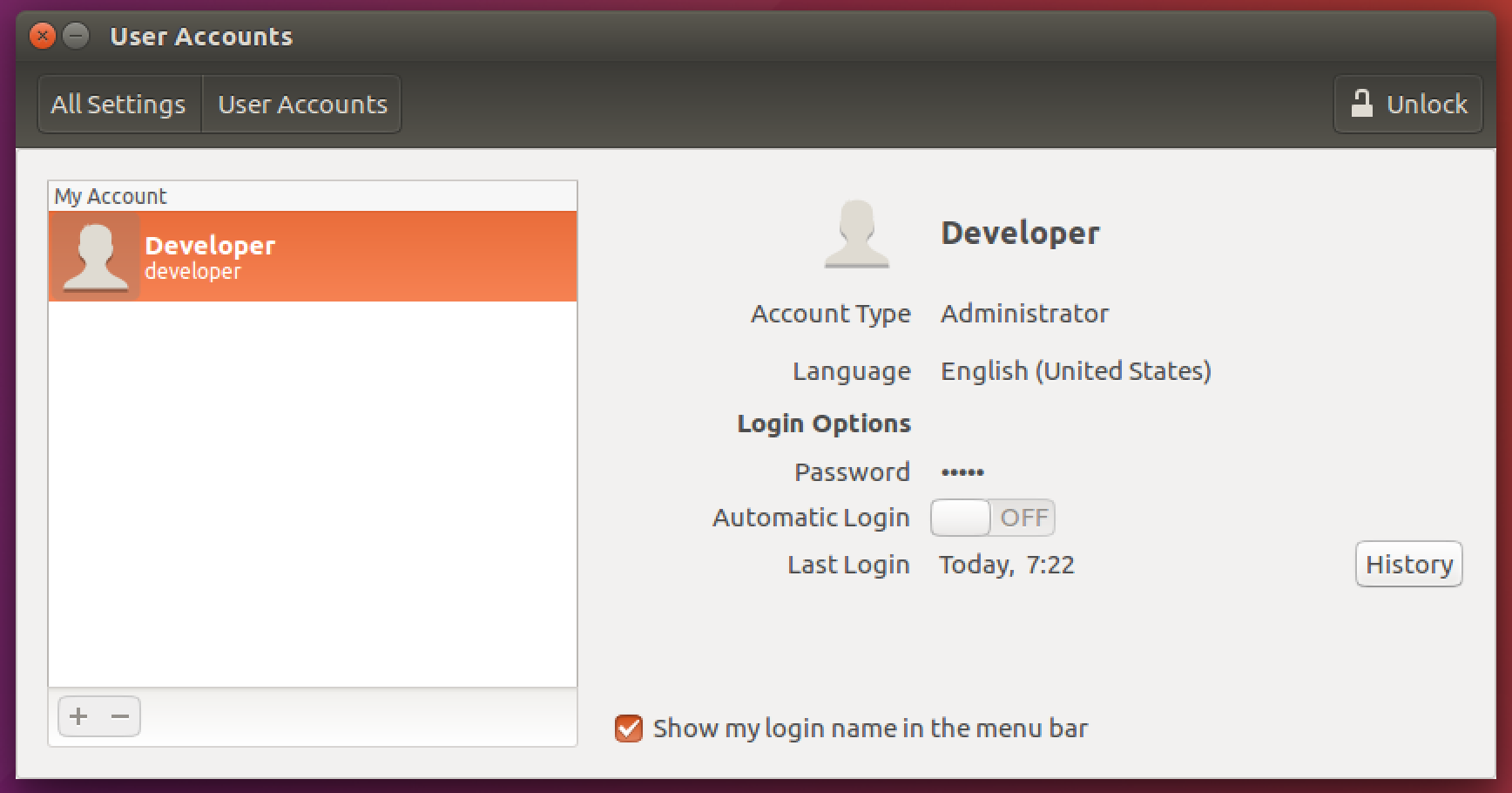1512x793 pixels.
Task: Click the password dots to change password
Action: tap(962, 472)
